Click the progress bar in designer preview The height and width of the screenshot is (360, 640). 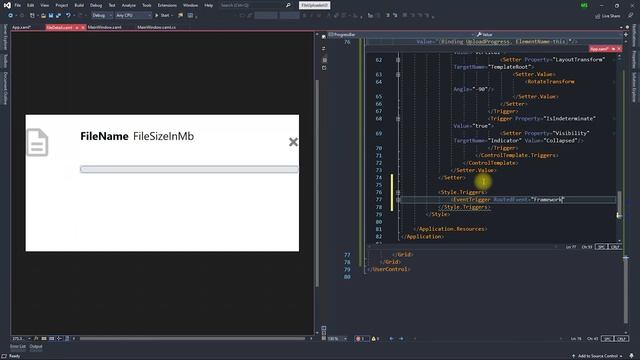(x=189, y=169)
